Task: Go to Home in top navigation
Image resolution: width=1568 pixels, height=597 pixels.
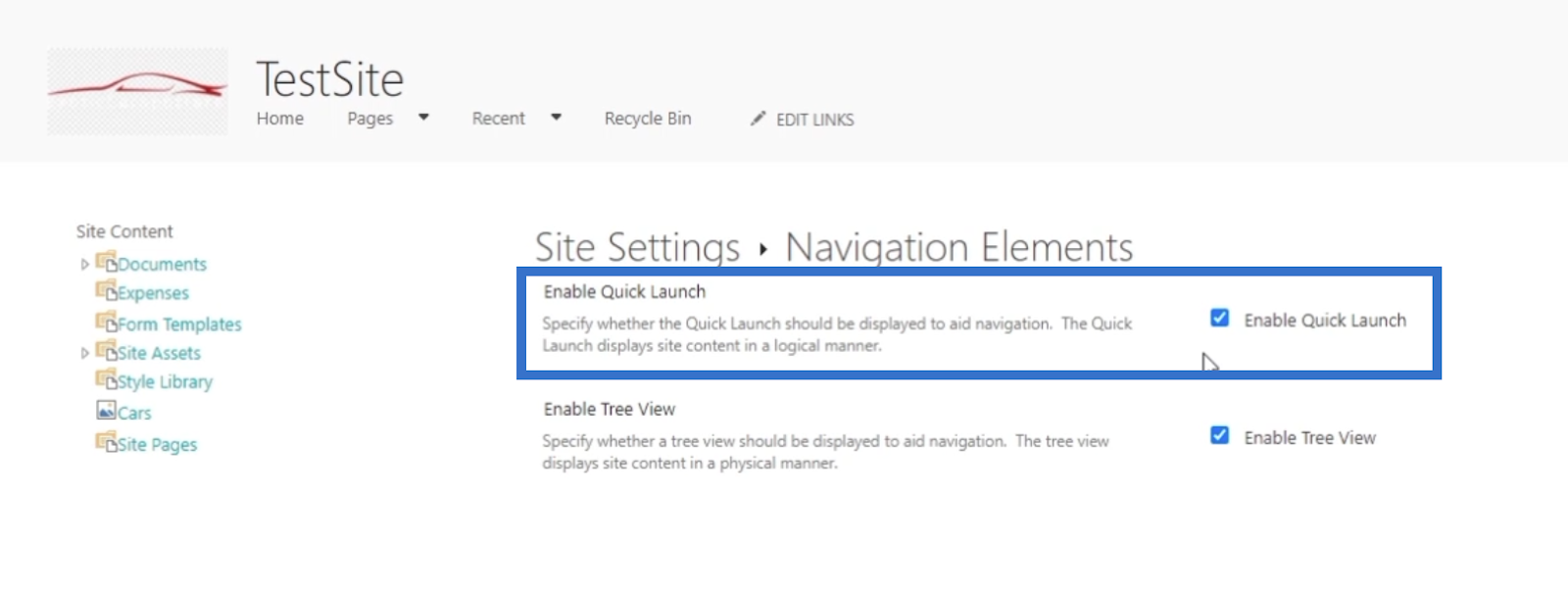Action: click(x=280, y=119)
